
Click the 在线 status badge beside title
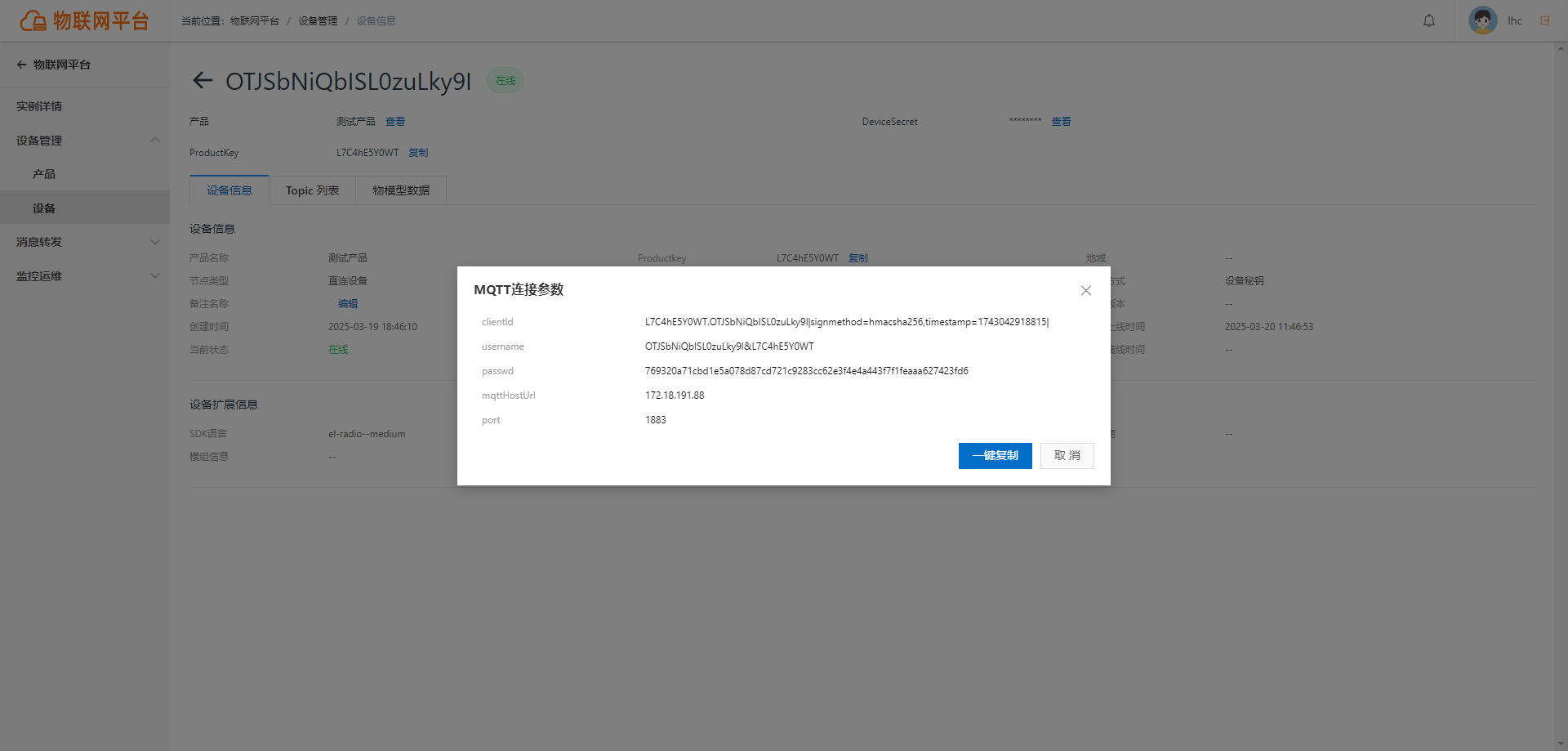(506, 81)
